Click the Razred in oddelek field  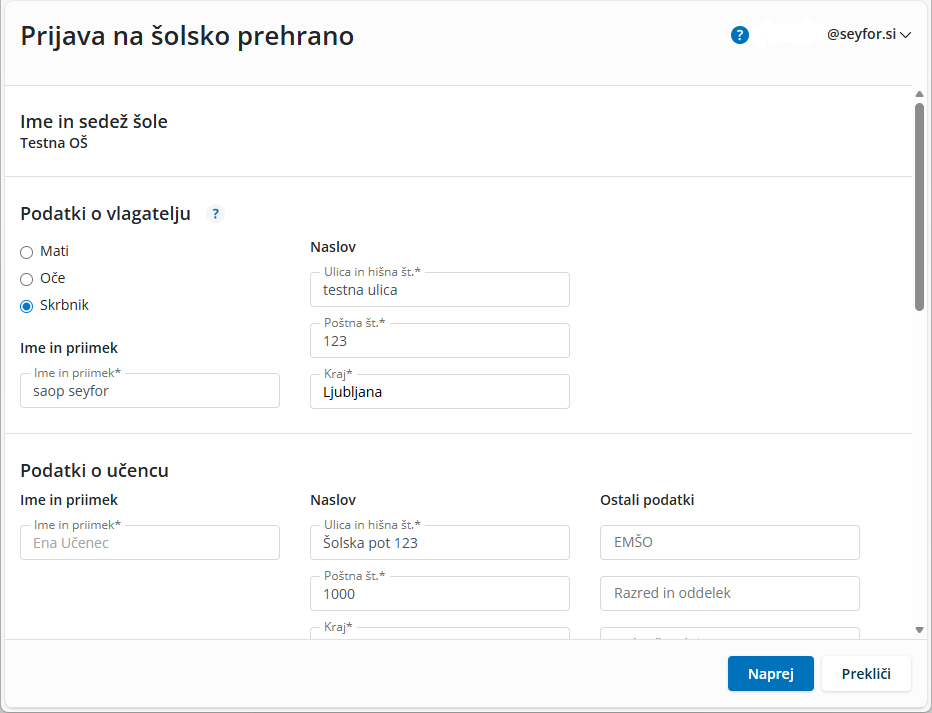click(730, 594)
